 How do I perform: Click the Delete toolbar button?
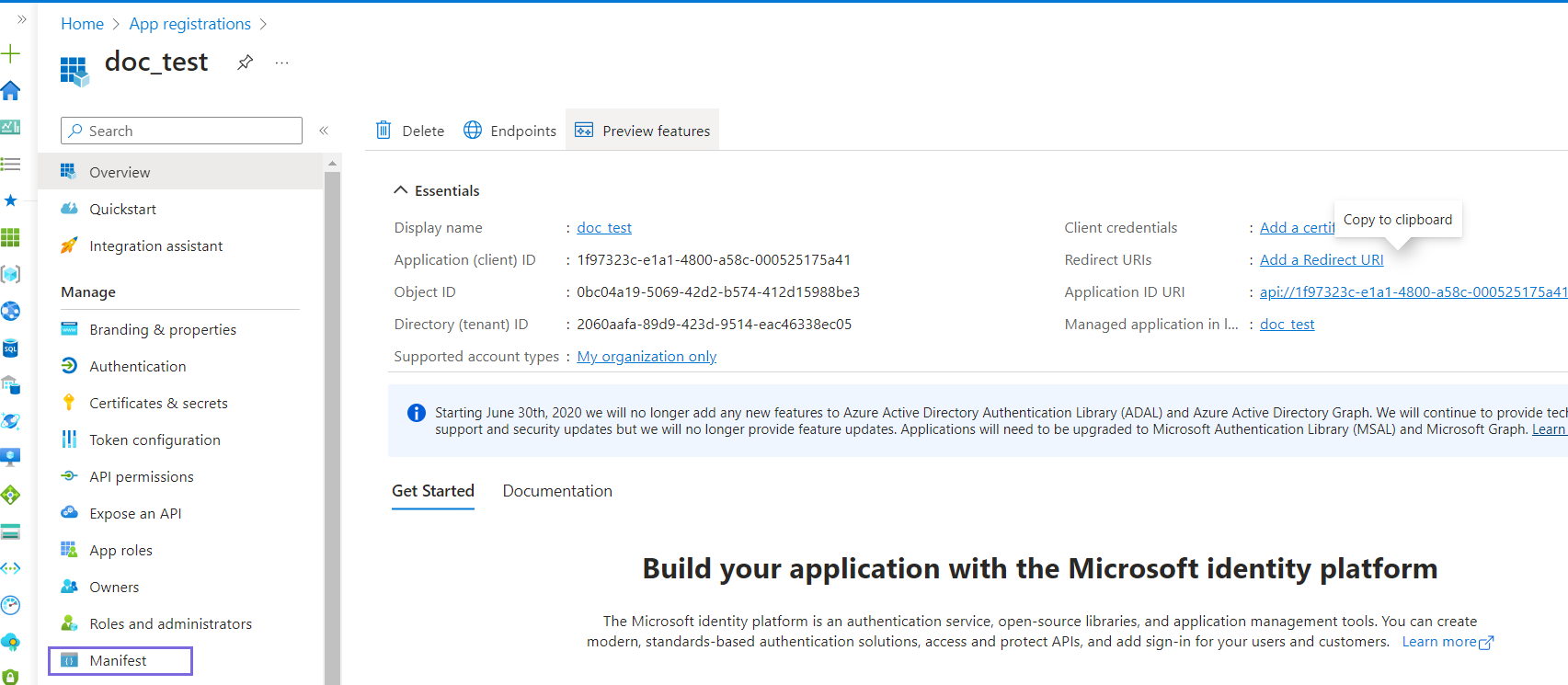click(410, 131)
